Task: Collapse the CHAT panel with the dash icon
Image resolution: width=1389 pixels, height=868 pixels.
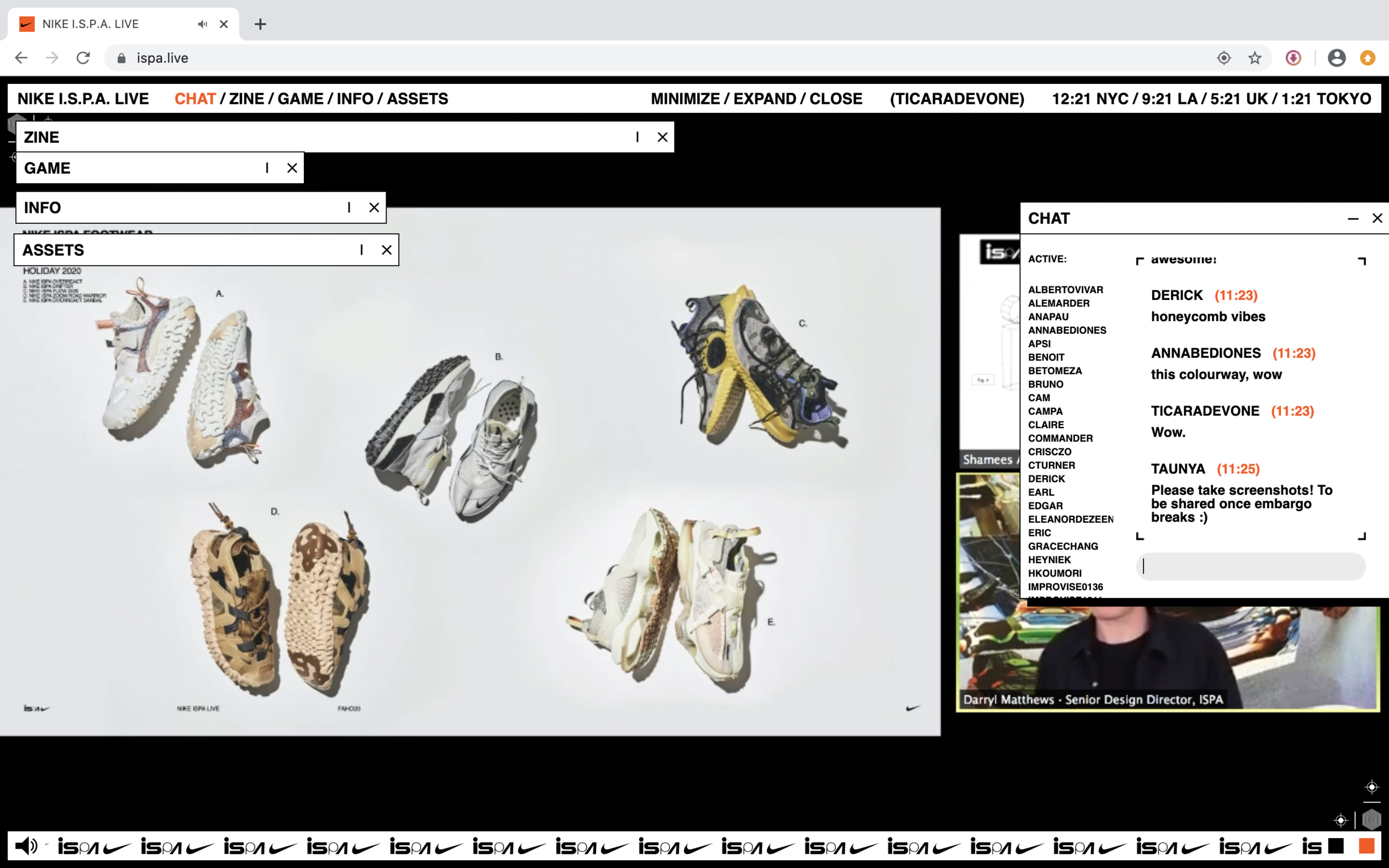Action: point(1353,219)
